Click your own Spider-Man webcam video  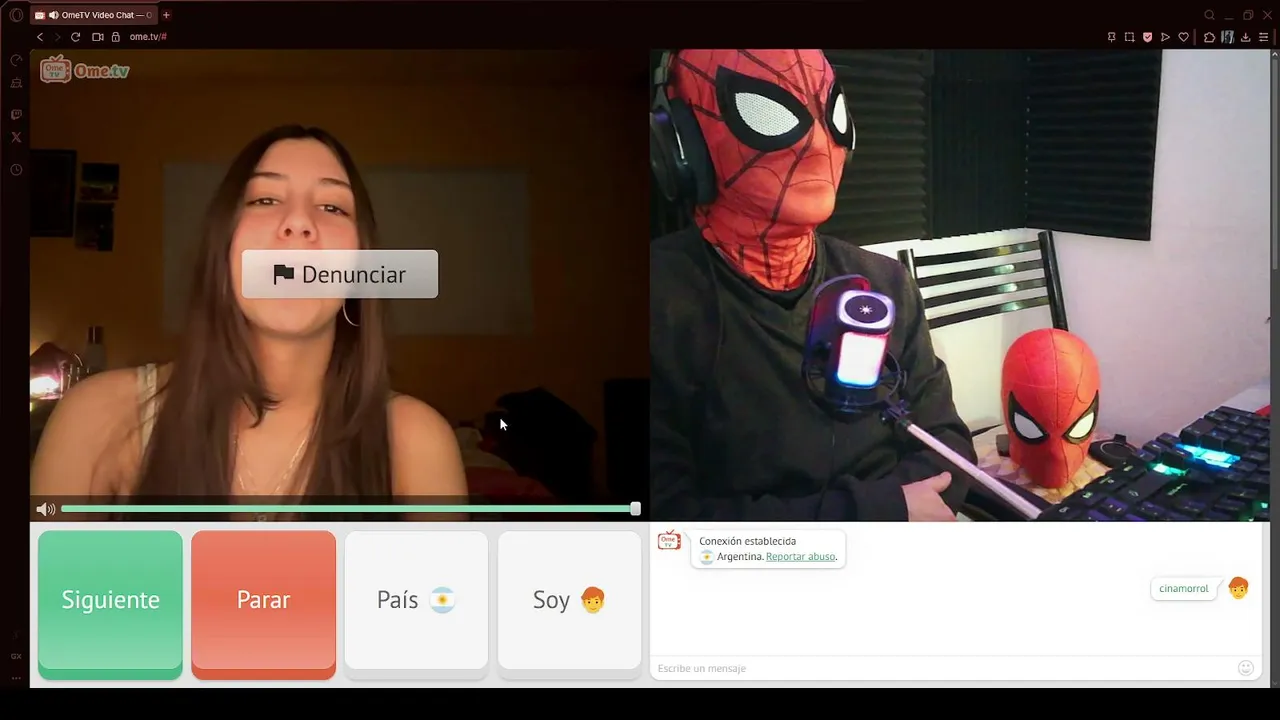coord(960,285)
